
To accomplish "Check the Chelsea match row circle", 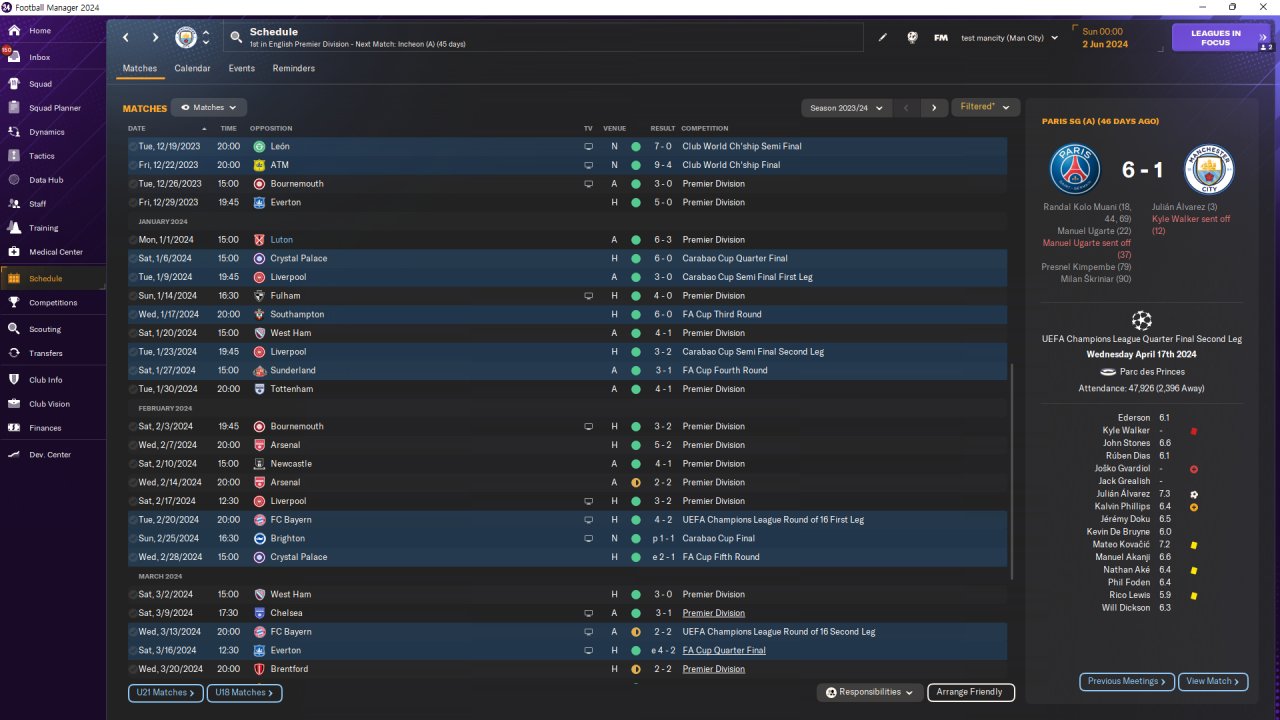I will (x=133, y=613).
